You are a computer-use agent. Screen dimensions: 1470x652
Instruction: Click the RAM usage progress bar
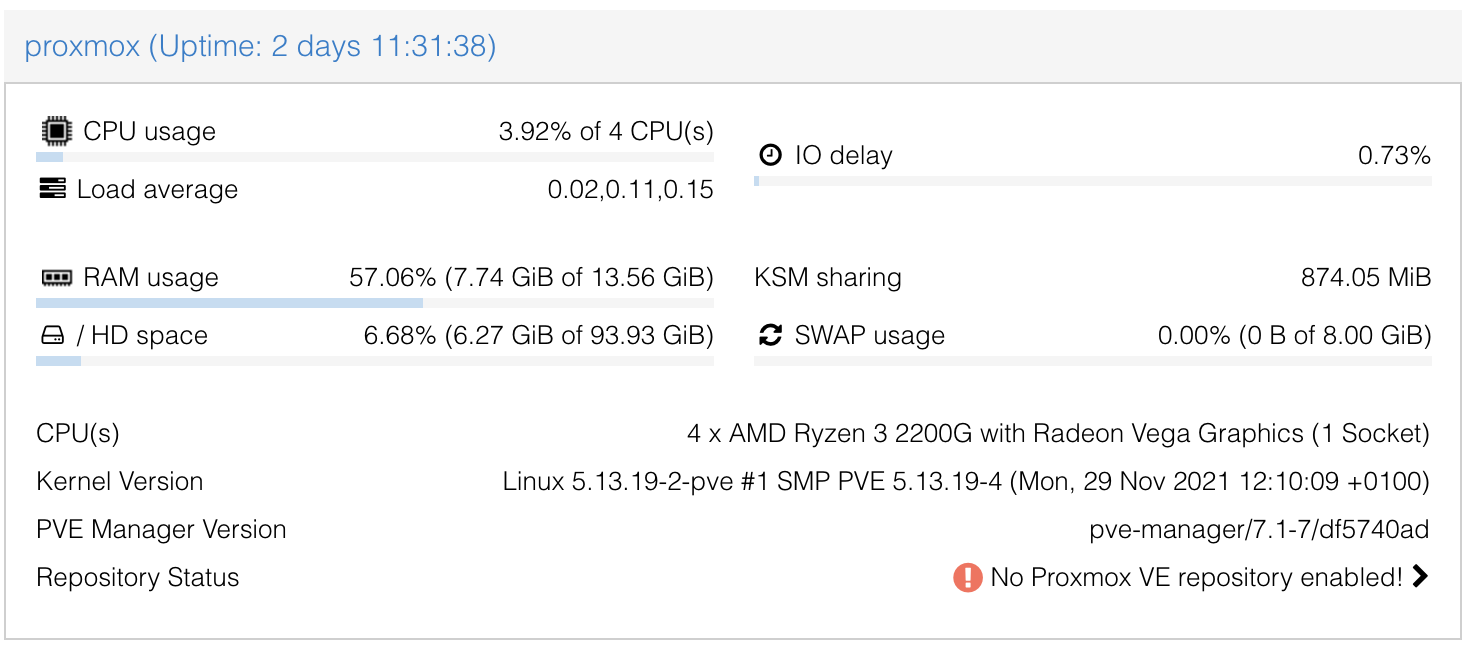pos(375,303)
